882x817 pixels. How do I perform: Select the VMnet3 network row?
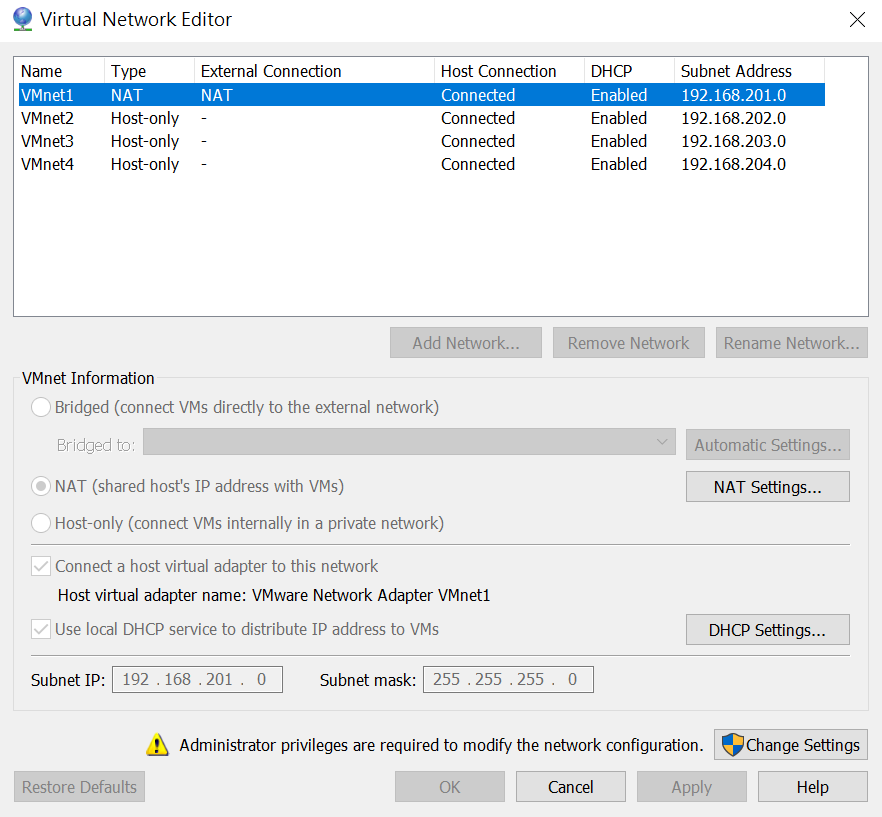(x=422, y=141)
